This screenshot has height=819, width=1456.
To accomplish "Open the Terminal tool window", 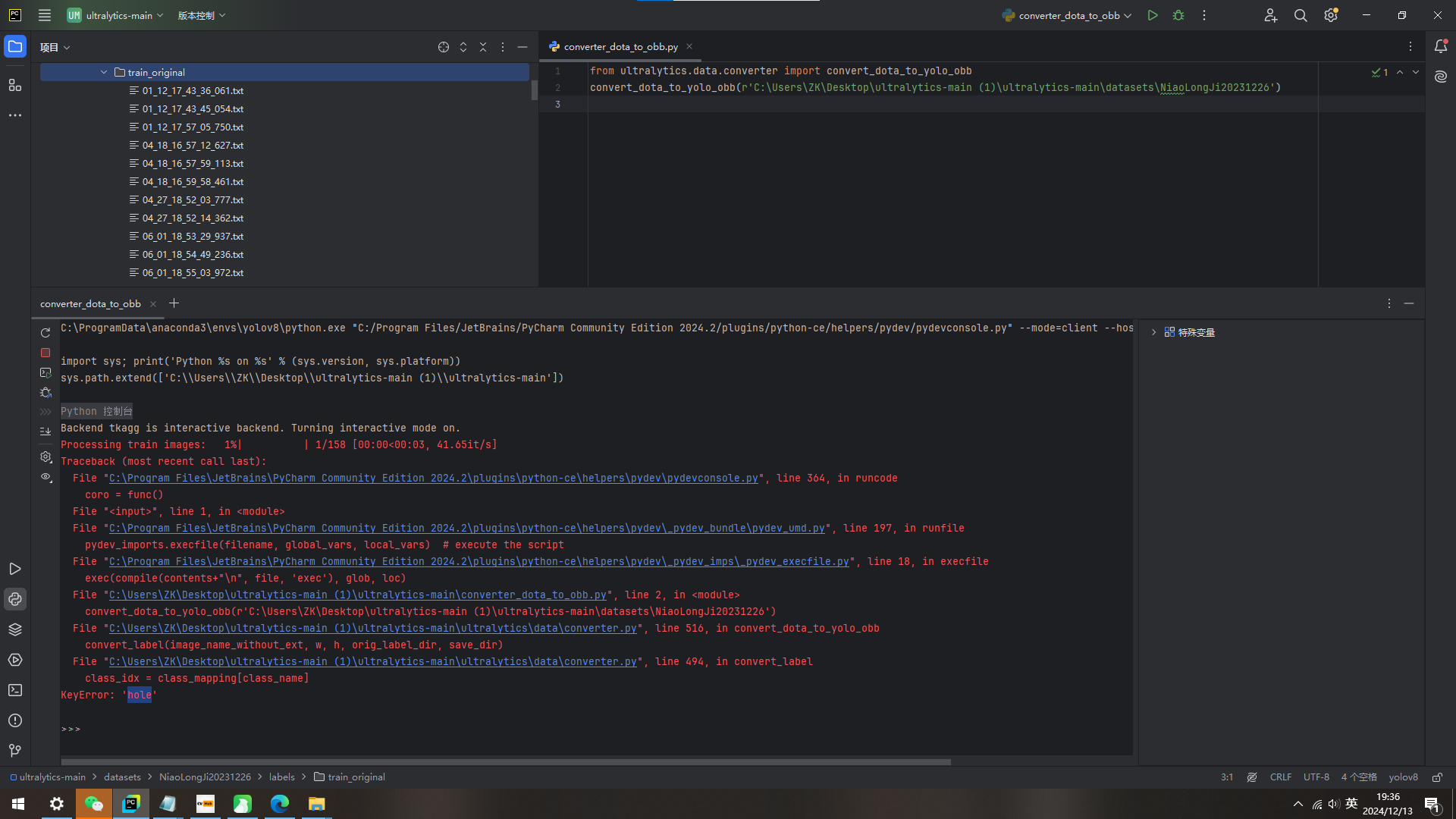I will 15,690.
